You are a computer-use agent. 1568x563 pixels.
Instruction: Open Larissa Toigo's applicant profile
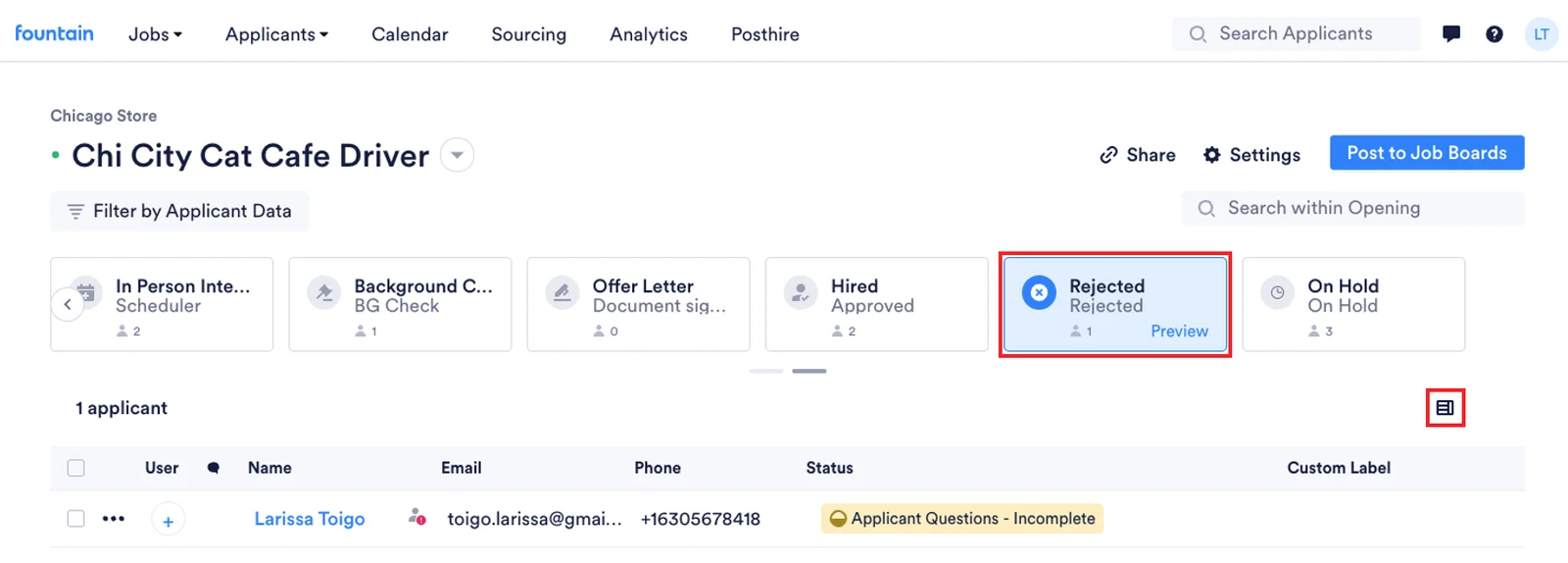[x=310, y=519]
